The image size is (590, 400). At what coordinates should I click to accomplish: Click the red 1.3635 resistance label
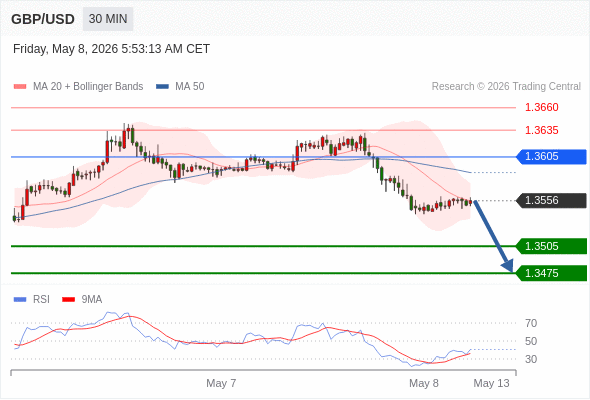541,130
